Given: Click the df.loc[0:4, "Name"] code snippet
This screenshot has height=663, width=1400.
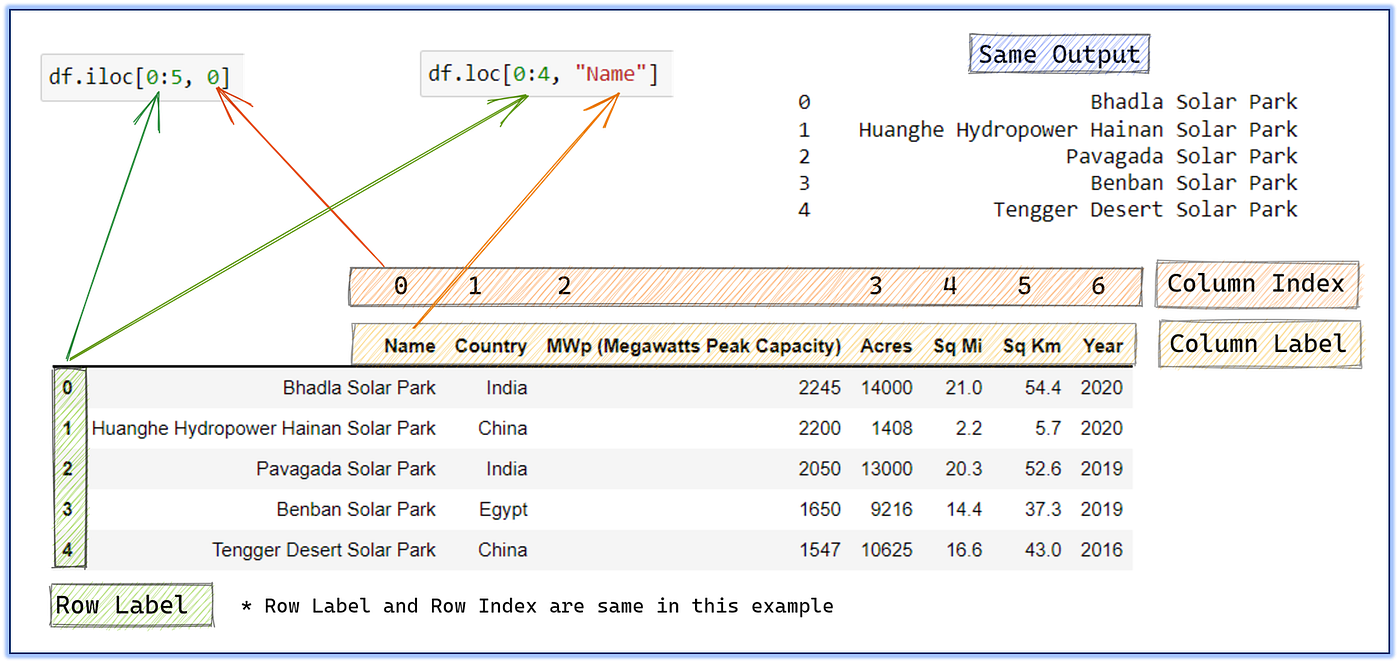Looking at the screenshot, I should pyautogui.click(x=545, y=73).
